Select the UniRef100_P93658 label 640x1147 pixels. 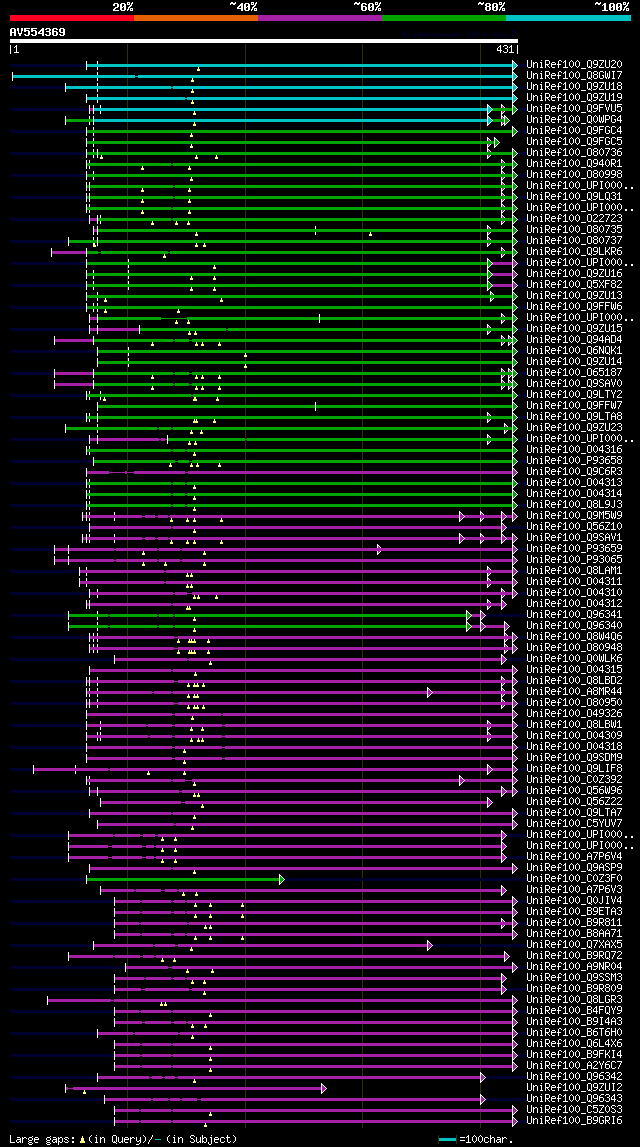click(x=574, y=460)
